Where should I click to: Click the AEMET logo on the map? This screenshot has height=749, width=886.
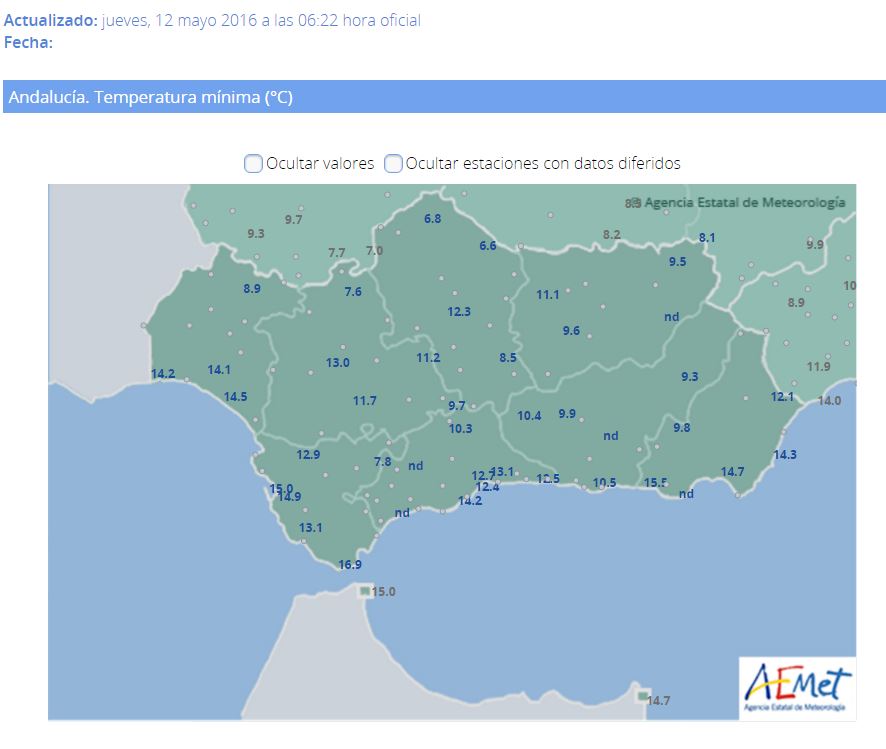(x=796, y=688)
